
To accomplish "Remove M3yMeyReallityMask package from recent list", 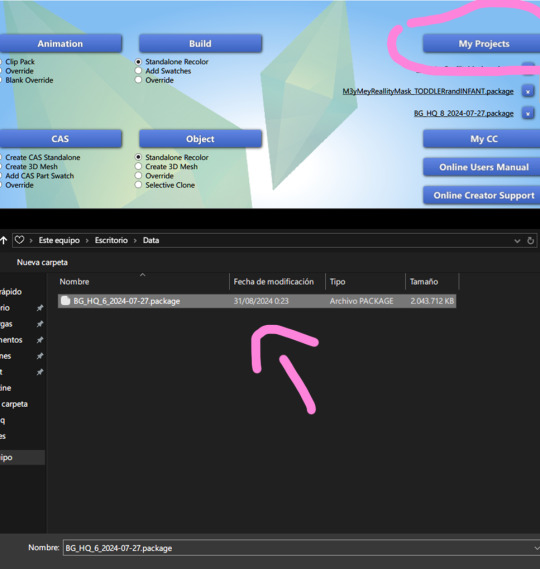I will (x=528, y=91).
